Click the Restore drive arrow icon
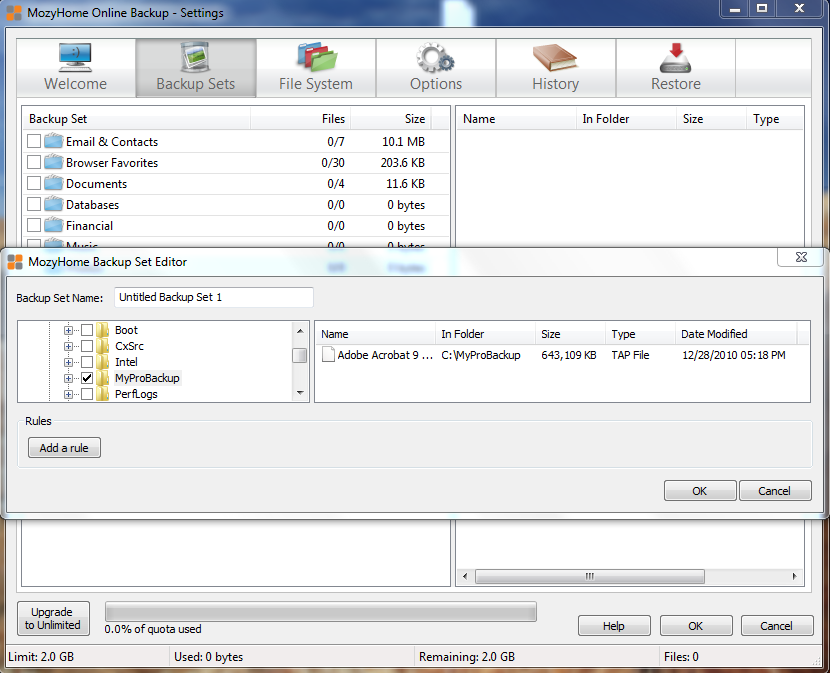830x673 pixels. point(675,58)
